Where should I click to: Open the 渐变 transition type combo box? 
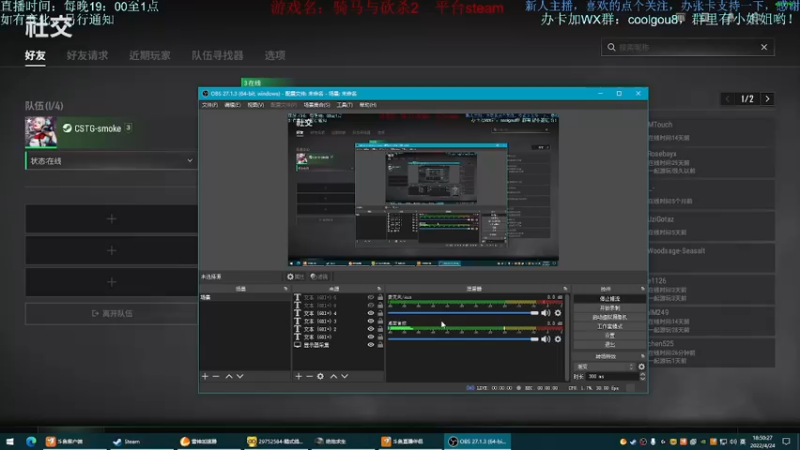(605, 367)
